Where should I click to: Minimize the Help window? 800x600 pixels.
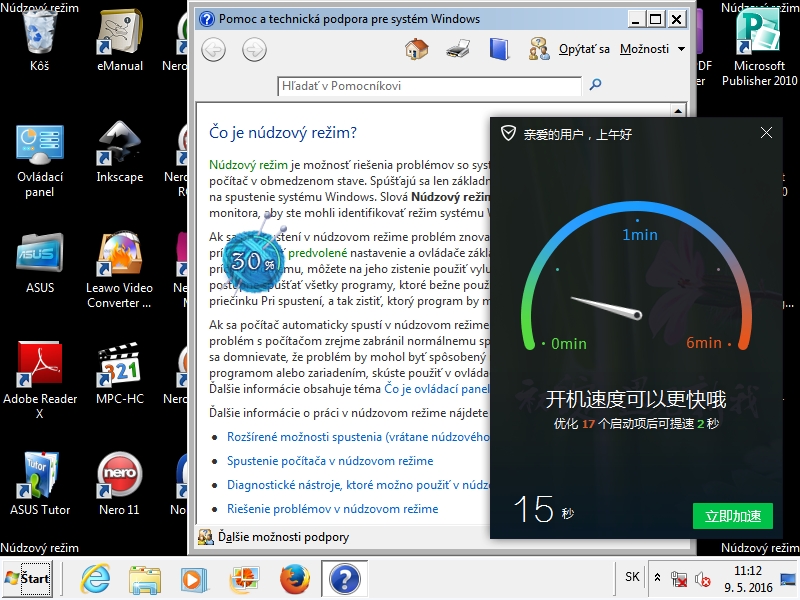tap(635, 20)
